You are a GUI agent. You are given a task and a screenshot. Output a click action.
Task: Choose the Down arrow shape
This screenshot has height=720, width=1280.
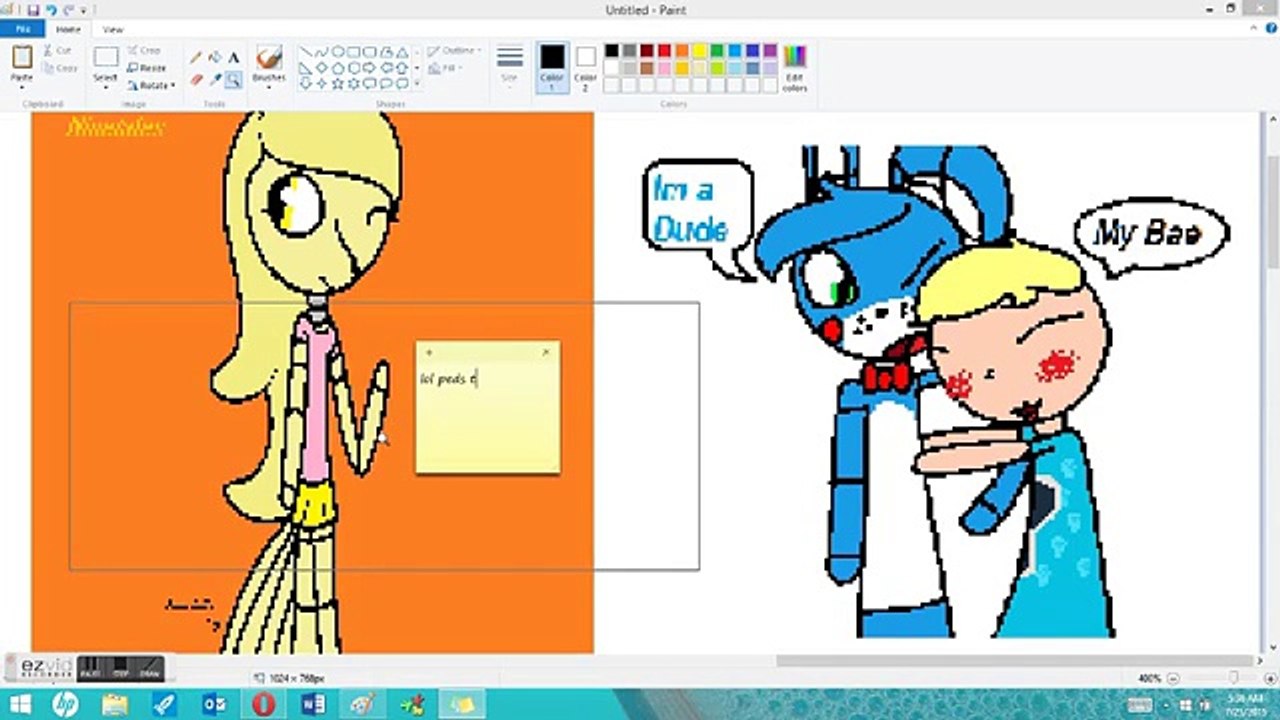coord(306,83)
